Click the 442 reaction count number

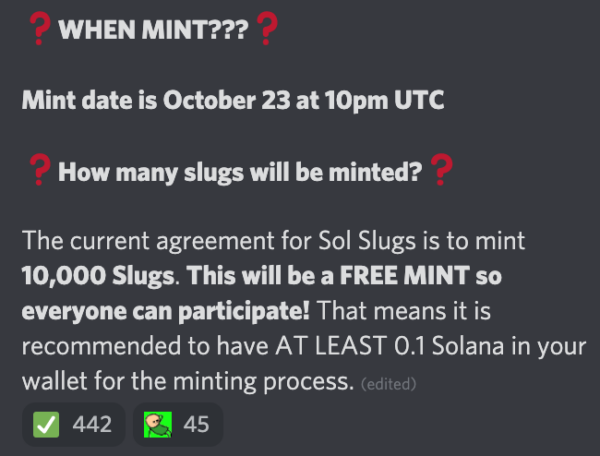[92, 424]
